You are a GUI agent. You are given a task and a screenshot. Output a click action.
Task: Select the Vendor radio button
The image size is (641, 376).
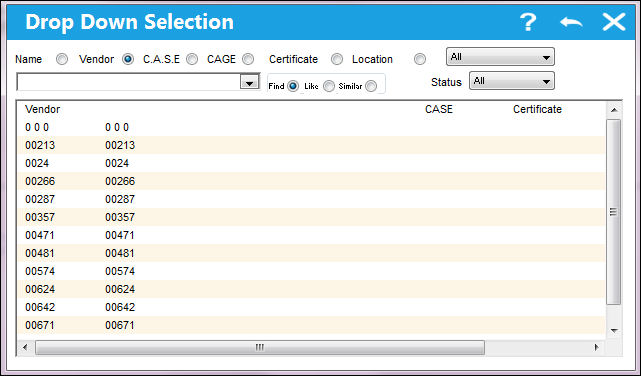128,59
